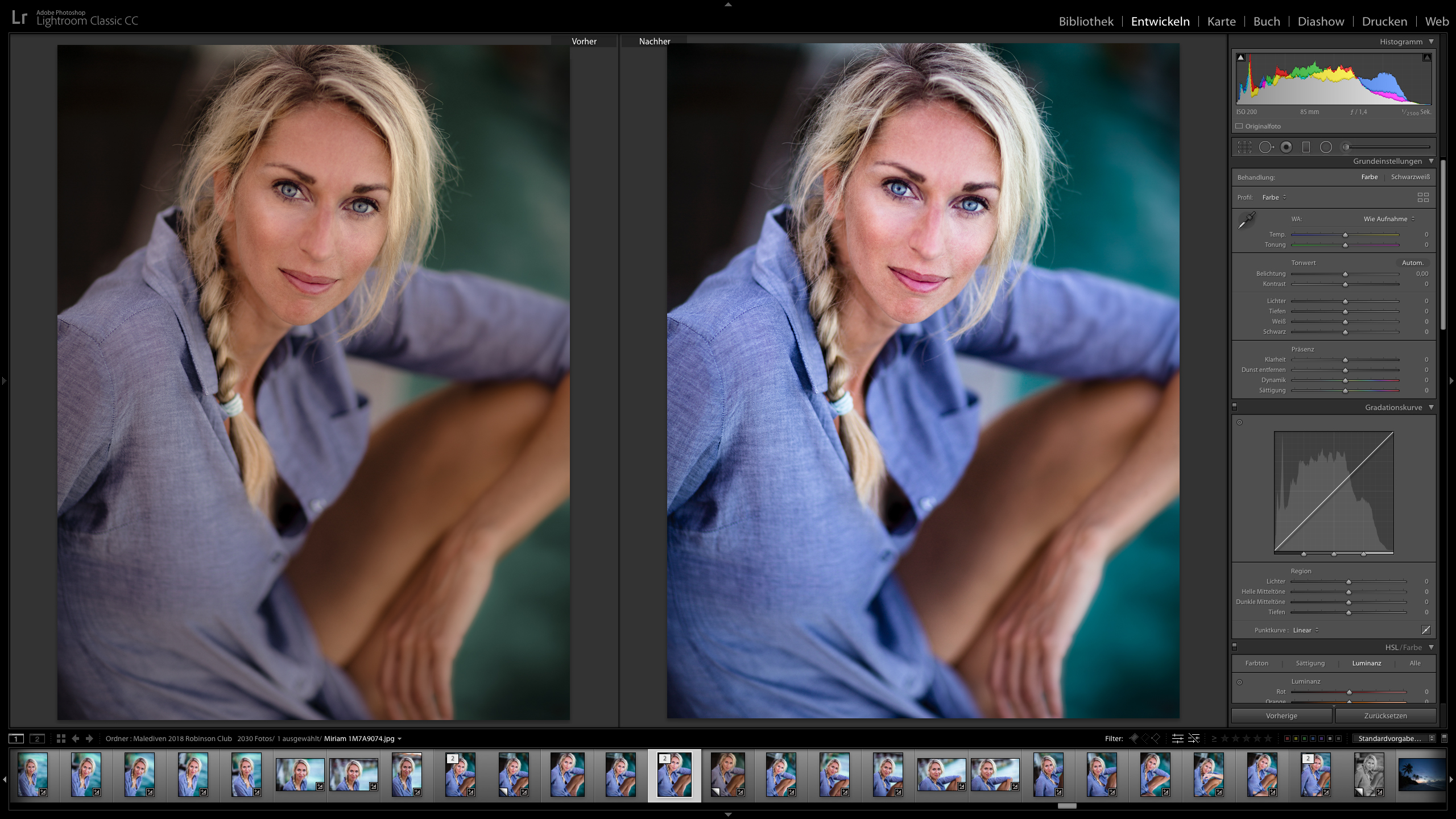Viewport: 1456px width, 819px height.
Task: Filter by edited photos
Action: point(1177,738)
